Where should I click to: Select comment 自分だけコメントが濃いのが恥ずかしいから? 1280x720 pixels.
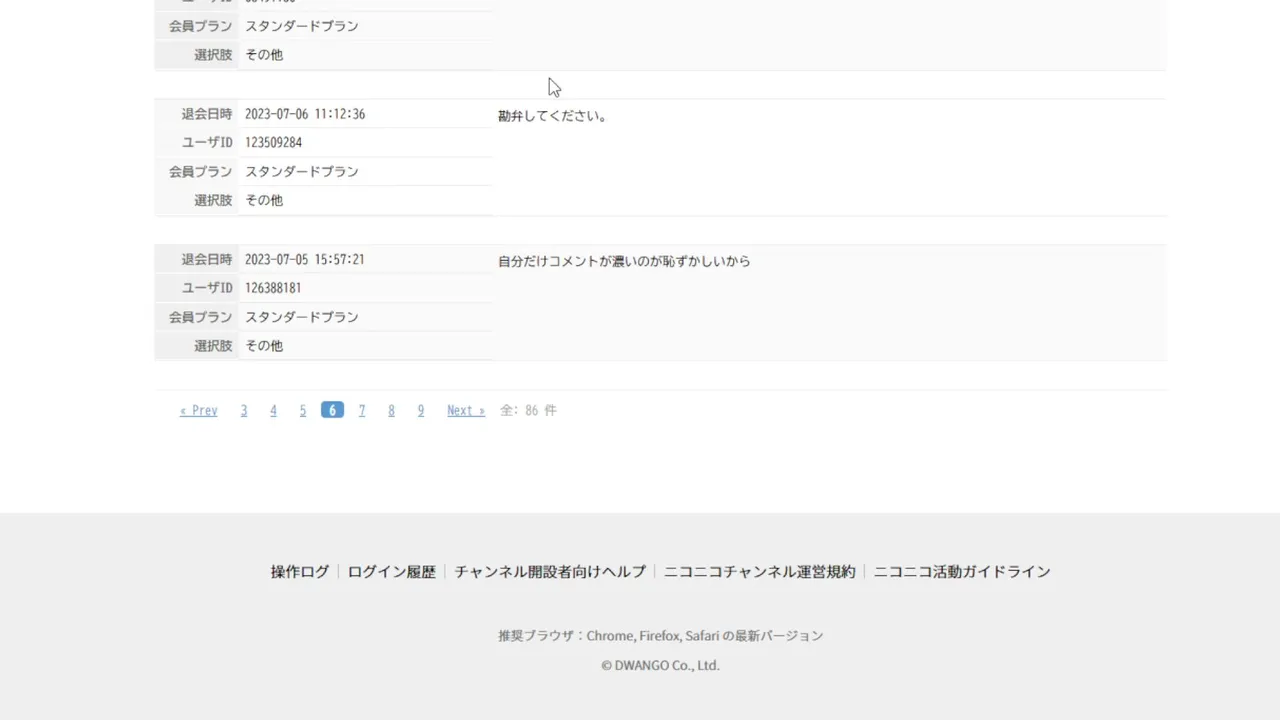[624, 261]
